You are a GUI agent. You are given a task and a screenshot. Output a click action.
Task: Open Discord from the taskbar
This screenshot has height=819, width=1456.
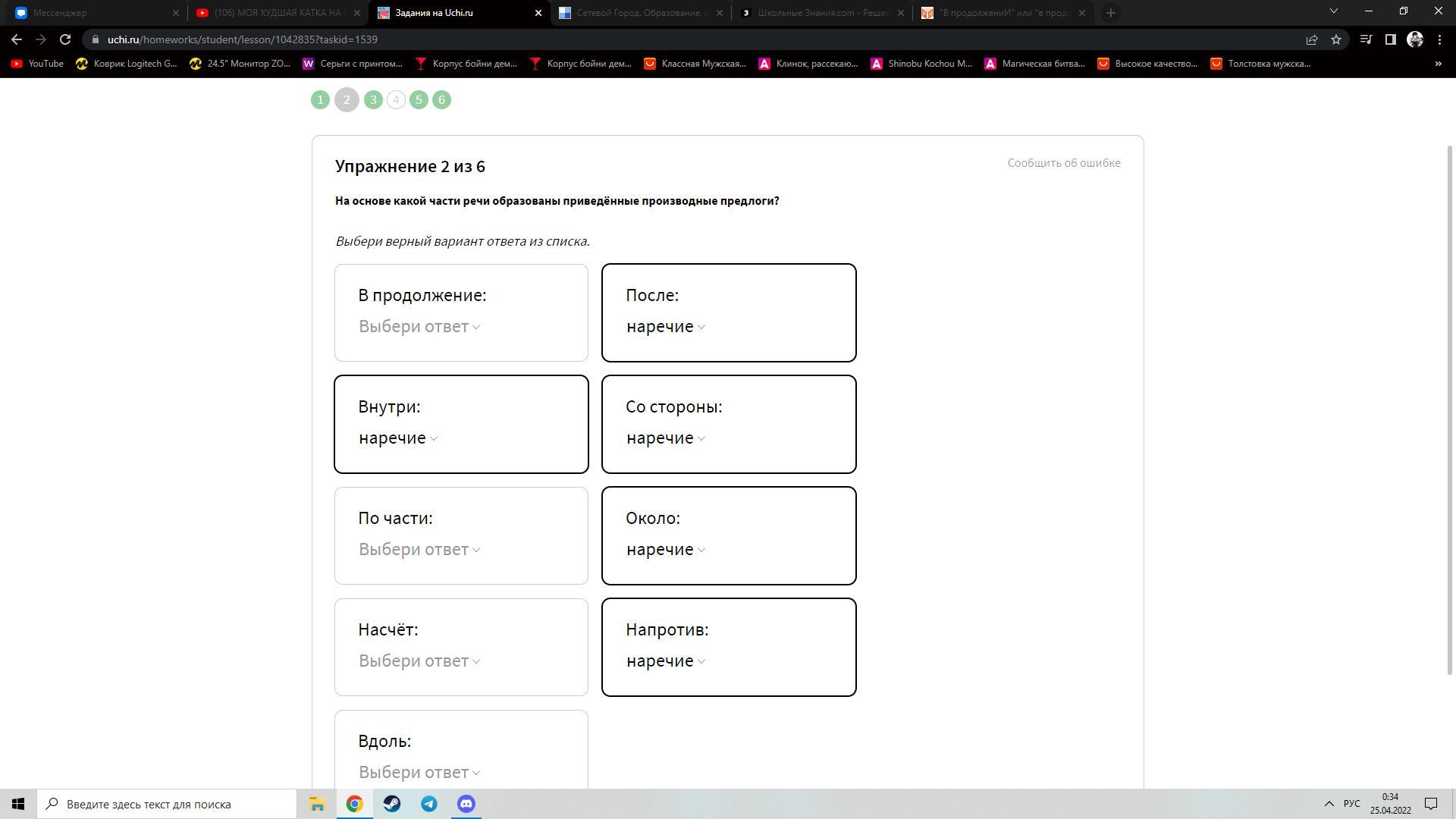pyautogui.click(x=466, y=804)
